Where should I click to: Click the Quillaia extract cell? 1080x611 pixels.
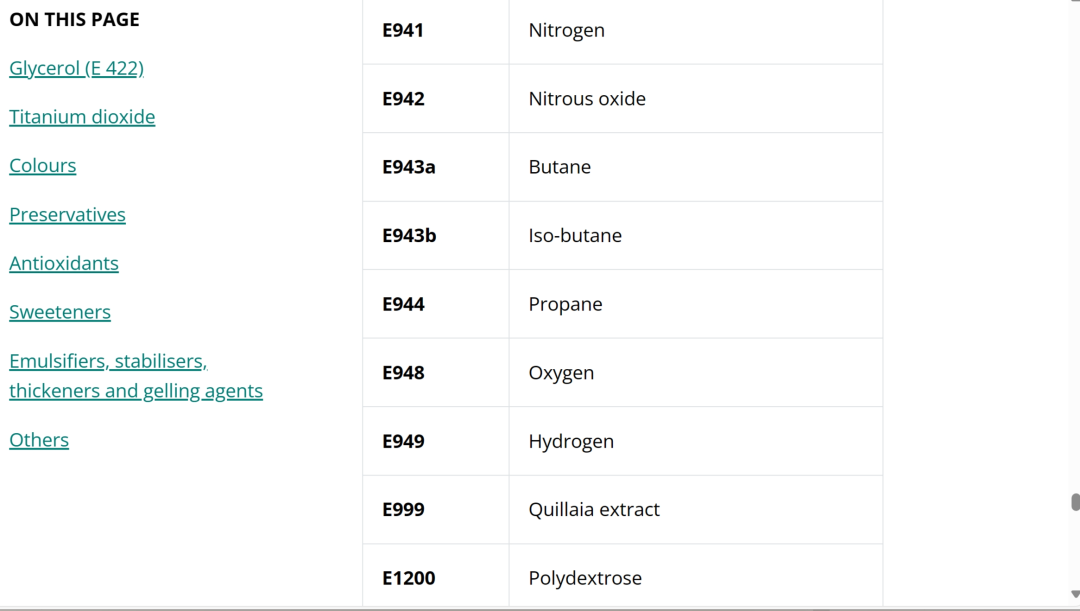click(x=594, y=510)
